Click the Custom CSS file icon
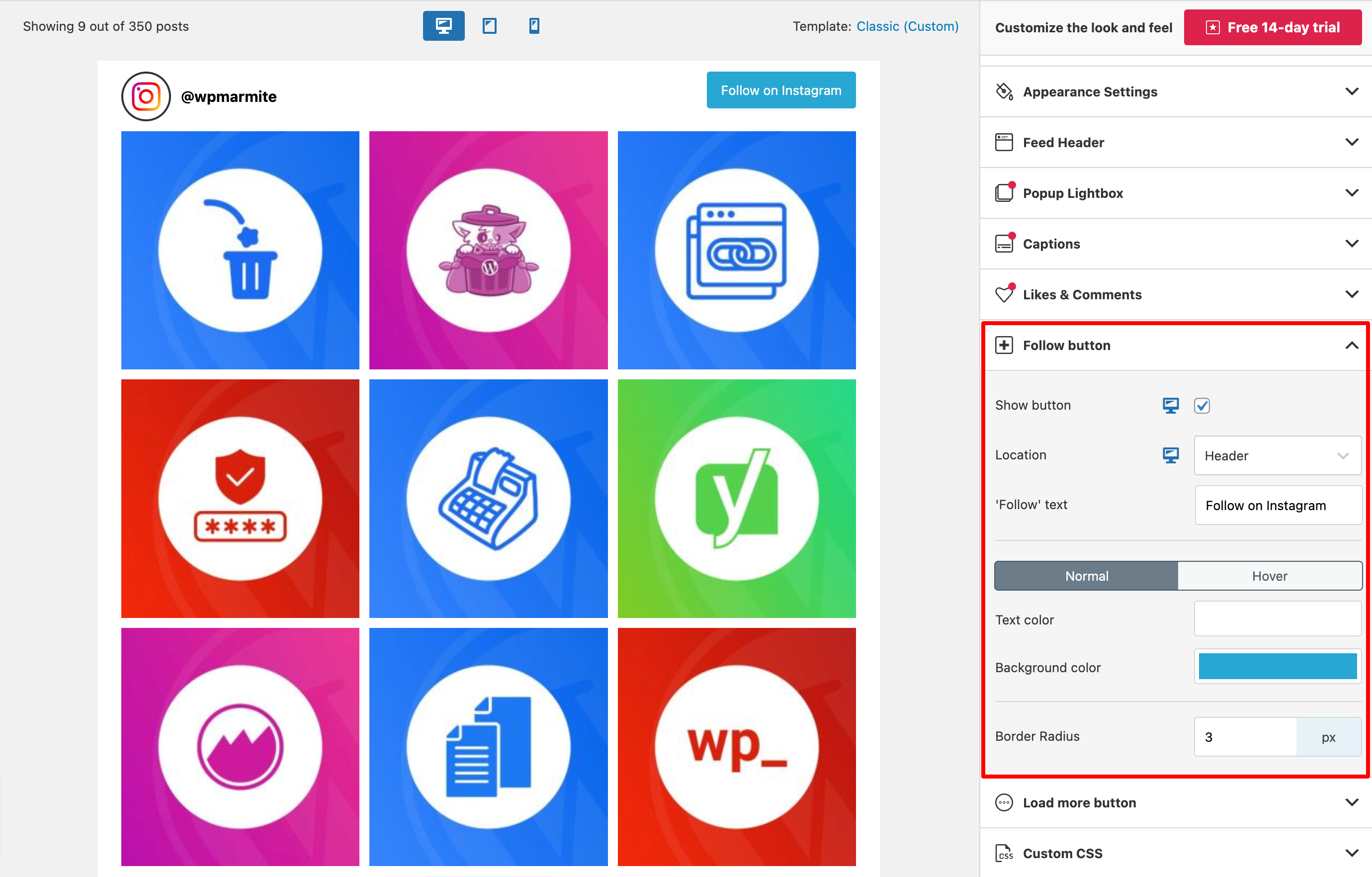This screenshot has width=1372, height=877. click(1004, 853)
